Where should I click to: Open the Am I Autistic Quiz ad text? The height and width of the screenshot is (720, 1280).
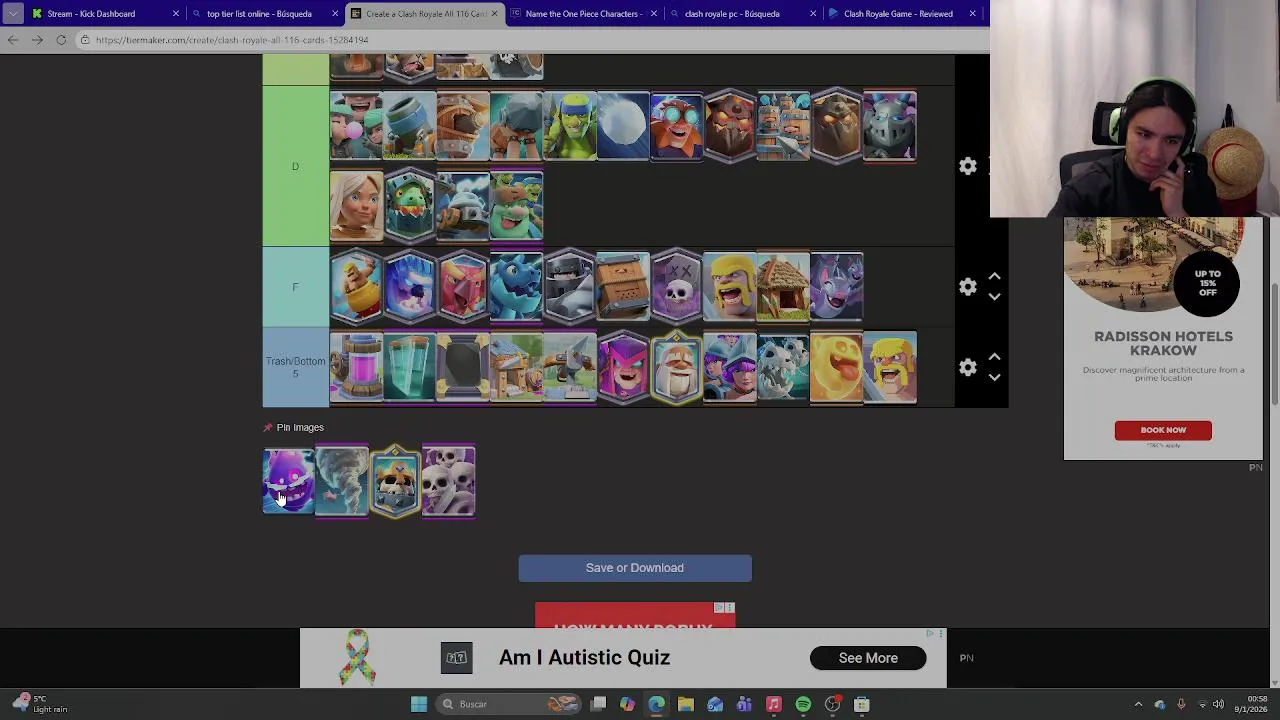(x=584, y=657)
